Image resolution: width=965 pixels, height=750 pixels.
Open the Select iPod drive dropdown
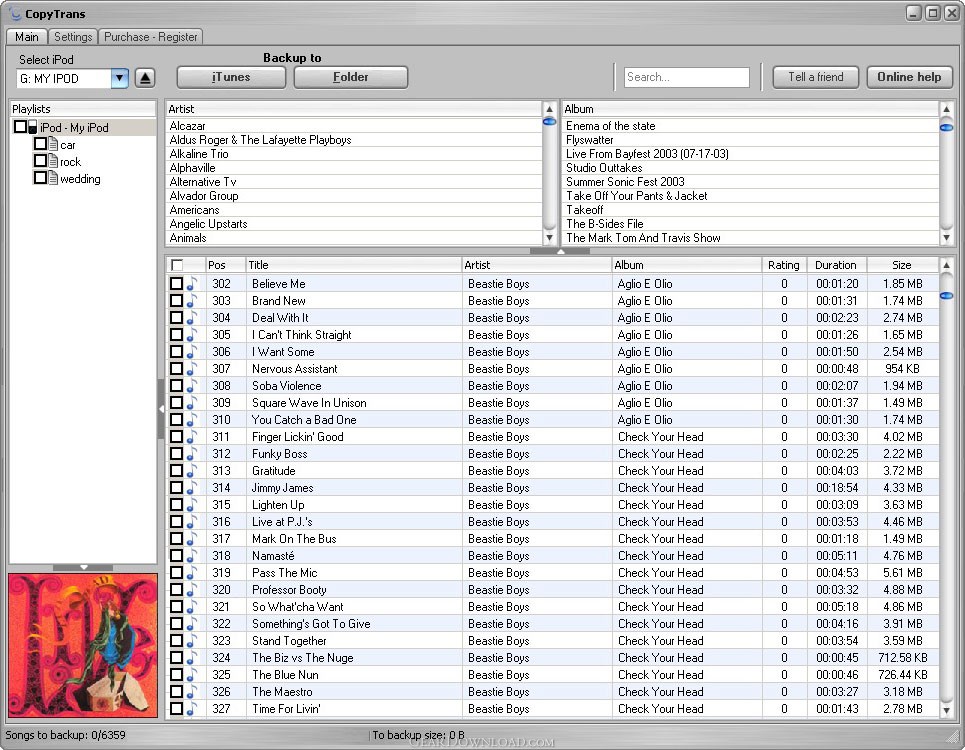tap(120, 78)
